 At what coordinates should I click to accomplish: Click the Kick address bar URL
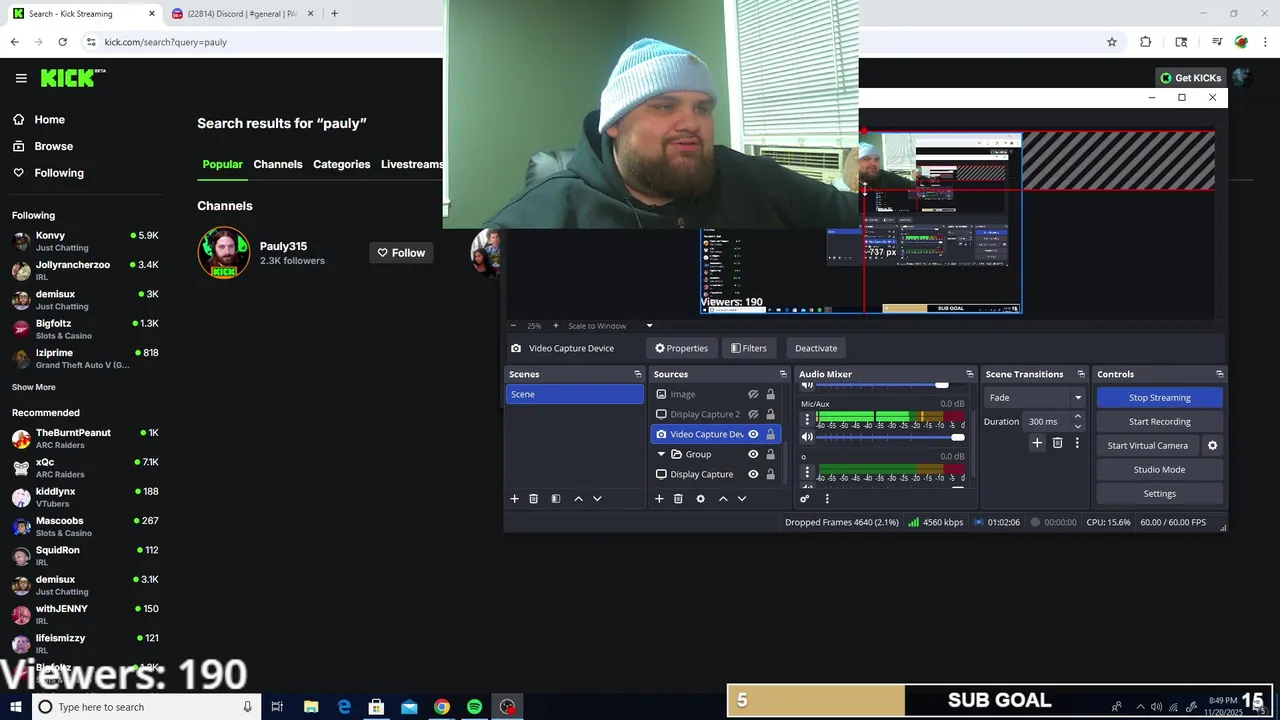(166, 42)
